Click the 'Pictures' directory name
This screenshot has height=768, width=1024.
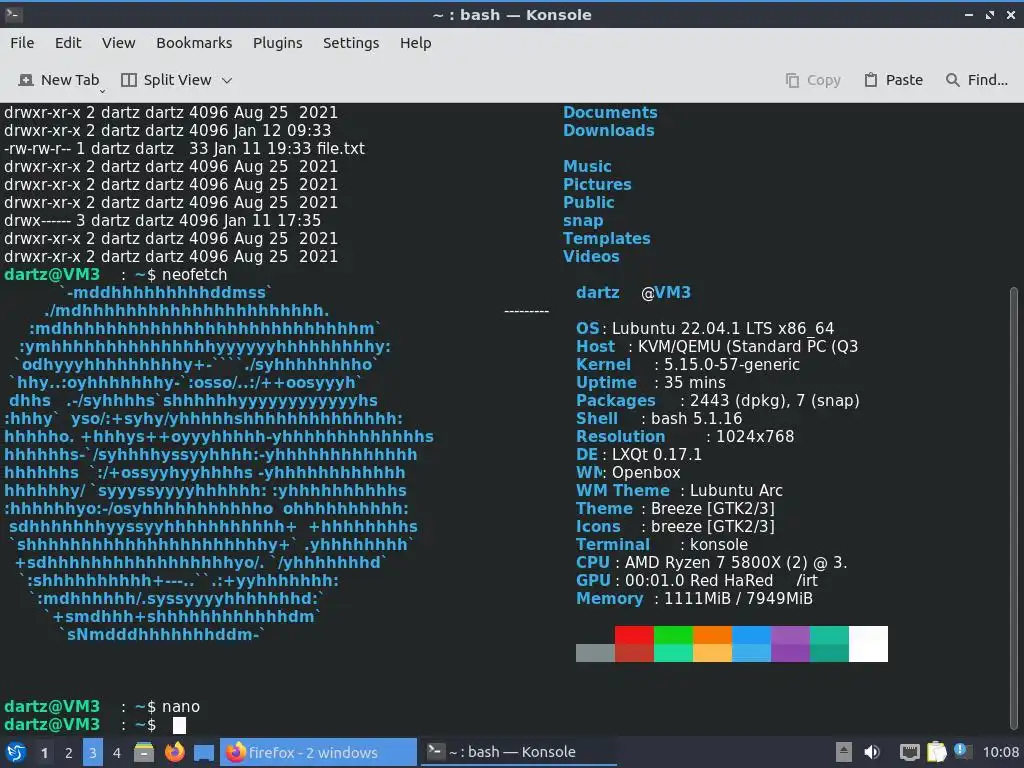(x=597, y=184)
